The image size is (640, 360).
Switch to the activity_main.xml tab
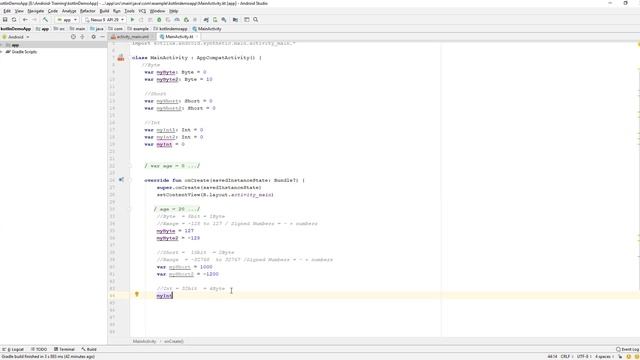coord(133,37)
